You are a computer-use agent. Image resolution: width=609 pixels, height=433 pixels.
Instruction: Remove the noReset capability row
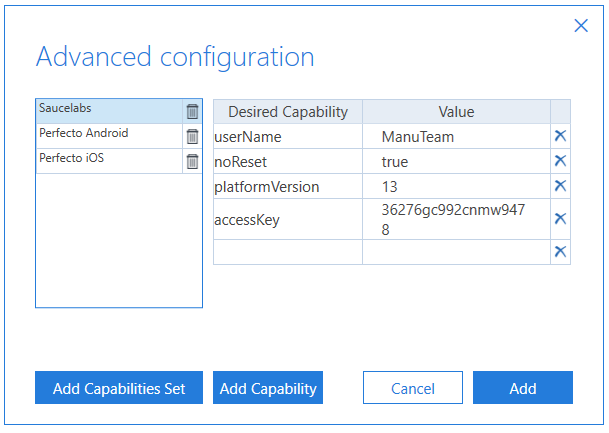[560, 161]
